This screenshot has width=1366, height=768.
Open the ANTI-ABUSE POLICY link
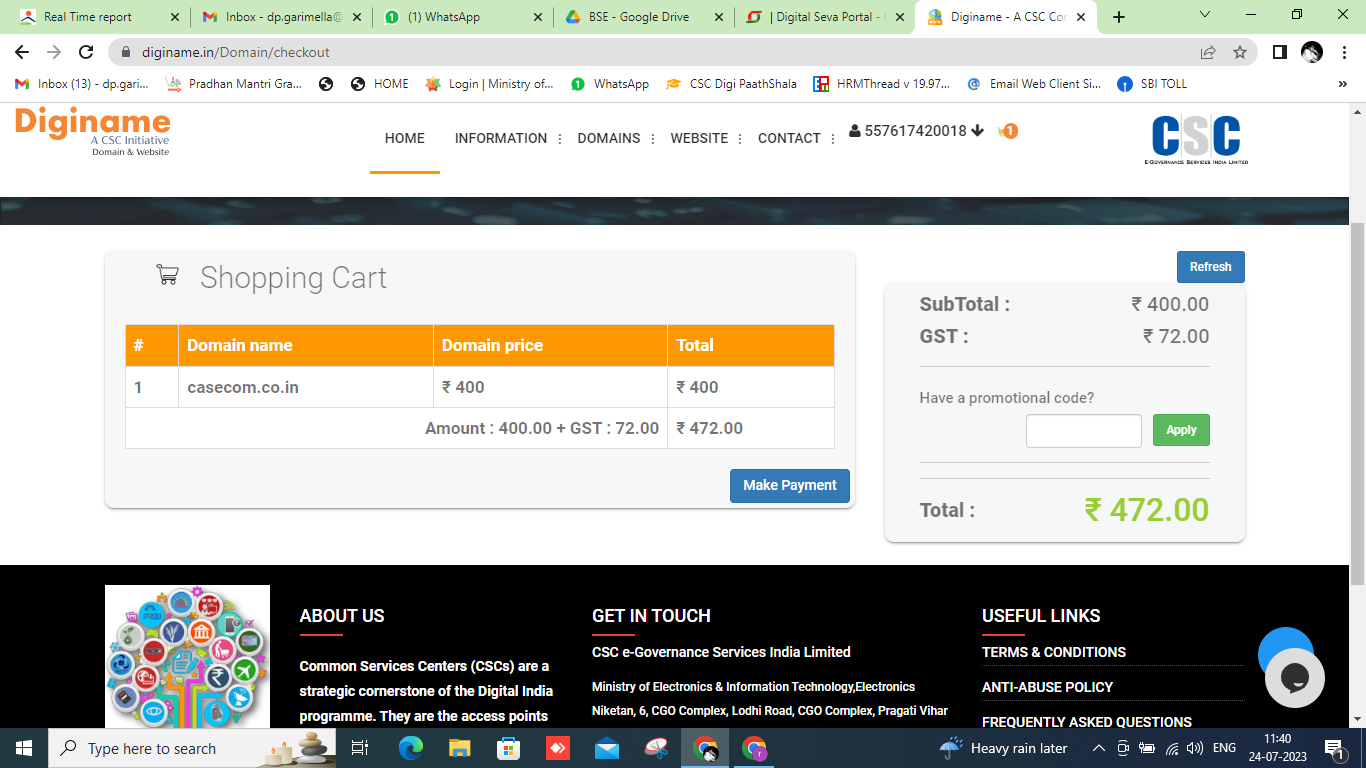pos(1047,687)
